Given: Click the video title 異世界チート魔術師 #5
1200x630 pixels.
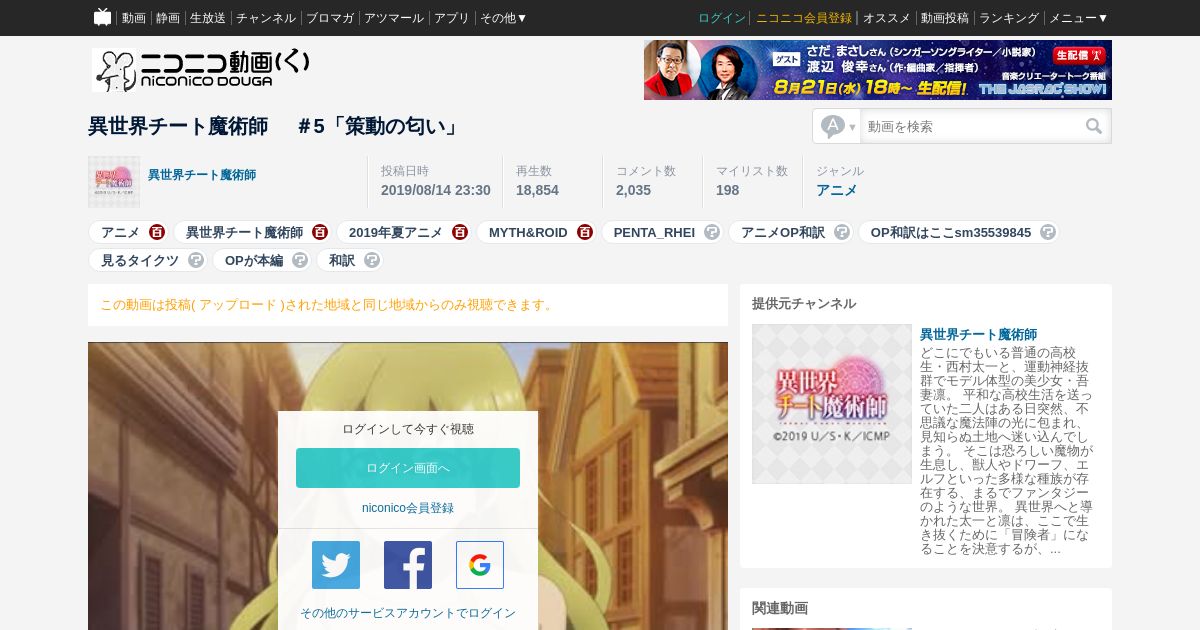Looking at the screenshot, I should (274, 126).
